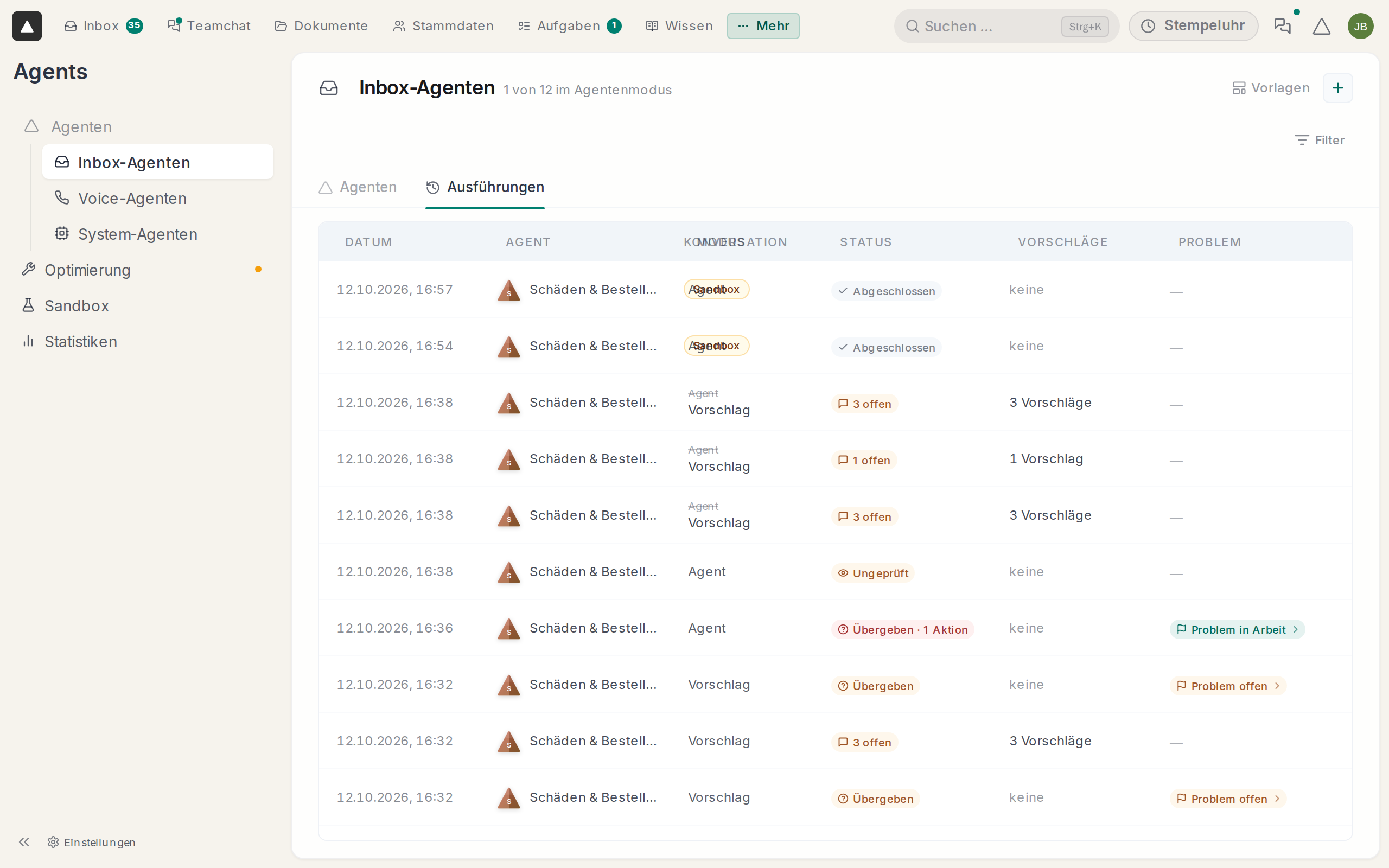Click the 1 Vorschlag cell
The width and height of the screenshot is (1389, 868).
[1046, 459]
